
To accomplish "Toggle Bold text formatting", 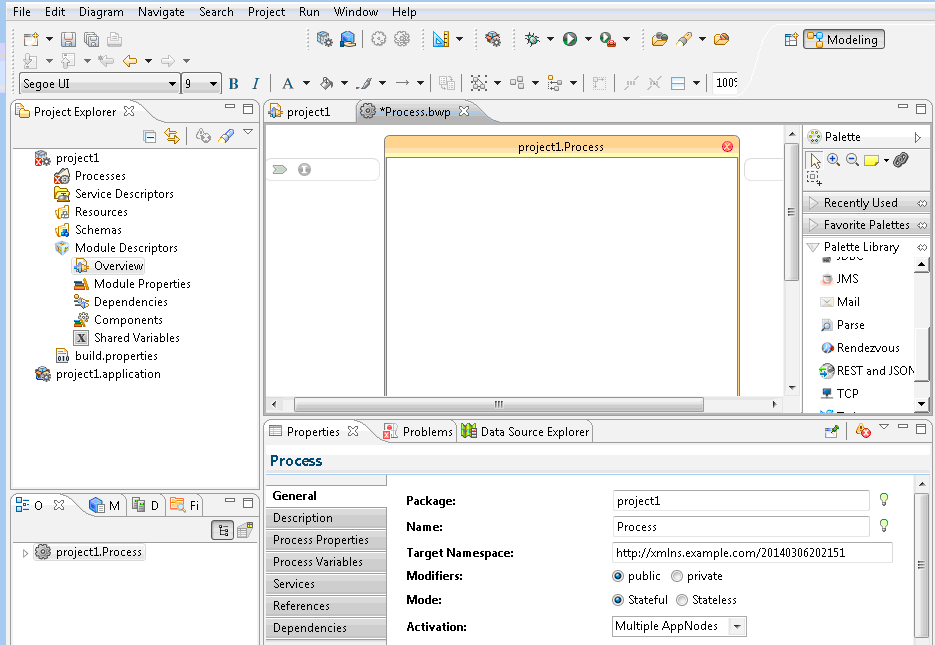I will coord(234,84).
